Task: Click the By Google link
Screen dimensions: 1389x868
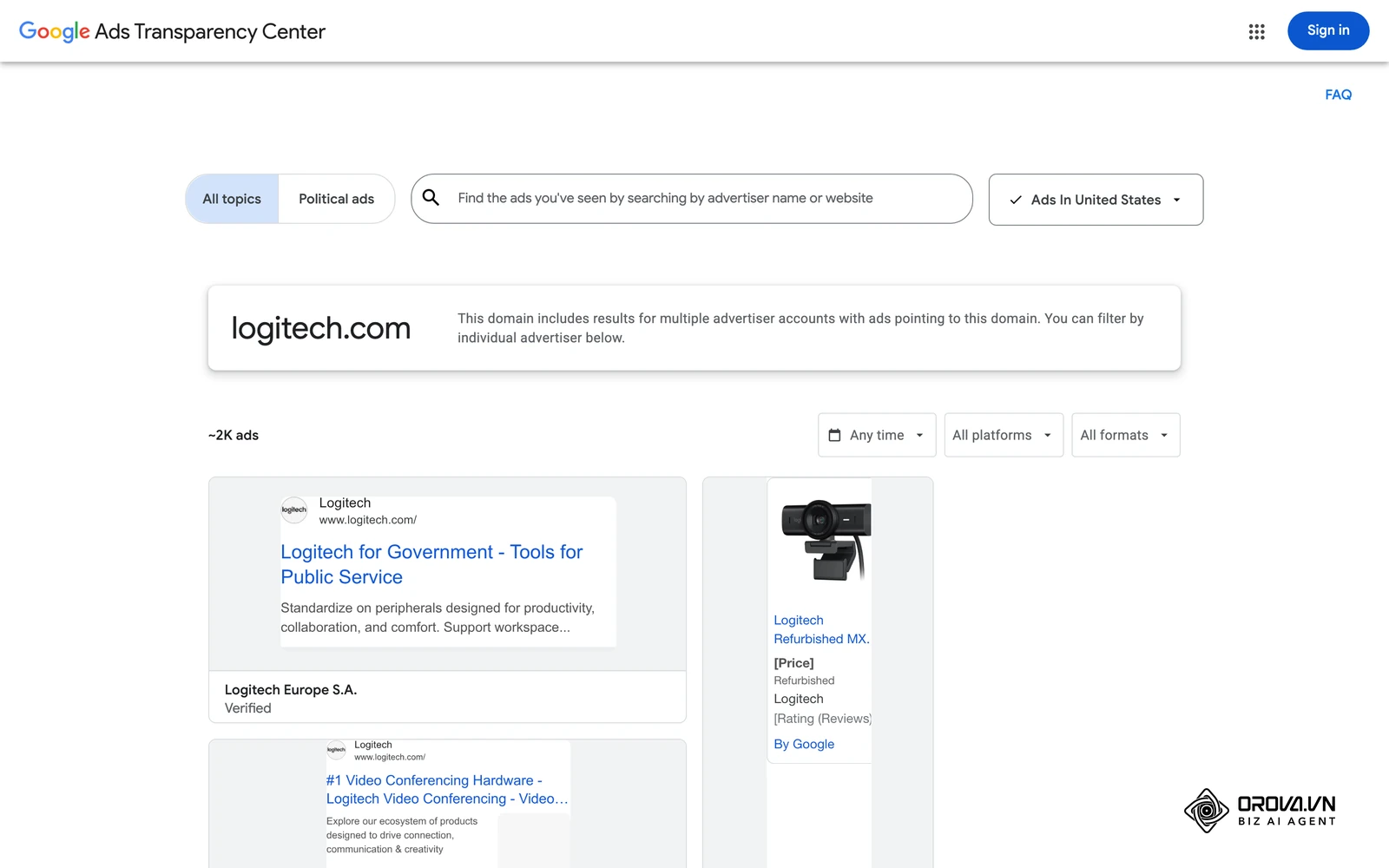Action: pos(804,744)
